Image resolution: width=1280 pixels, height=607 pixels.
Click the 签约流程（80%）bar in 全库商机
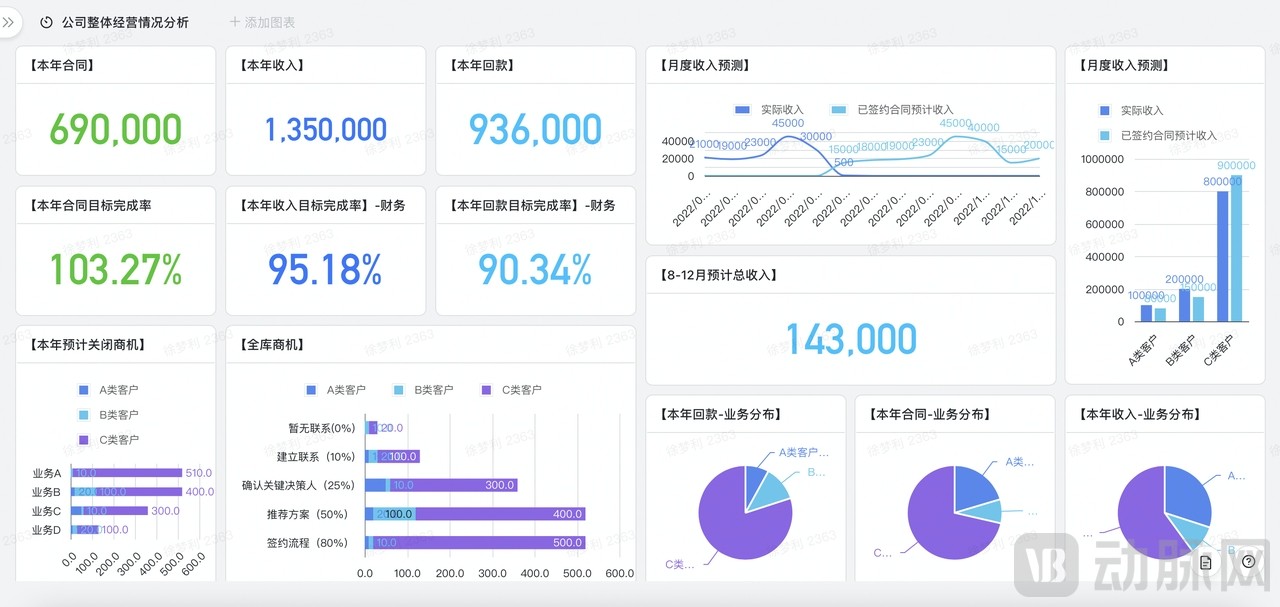480,543
